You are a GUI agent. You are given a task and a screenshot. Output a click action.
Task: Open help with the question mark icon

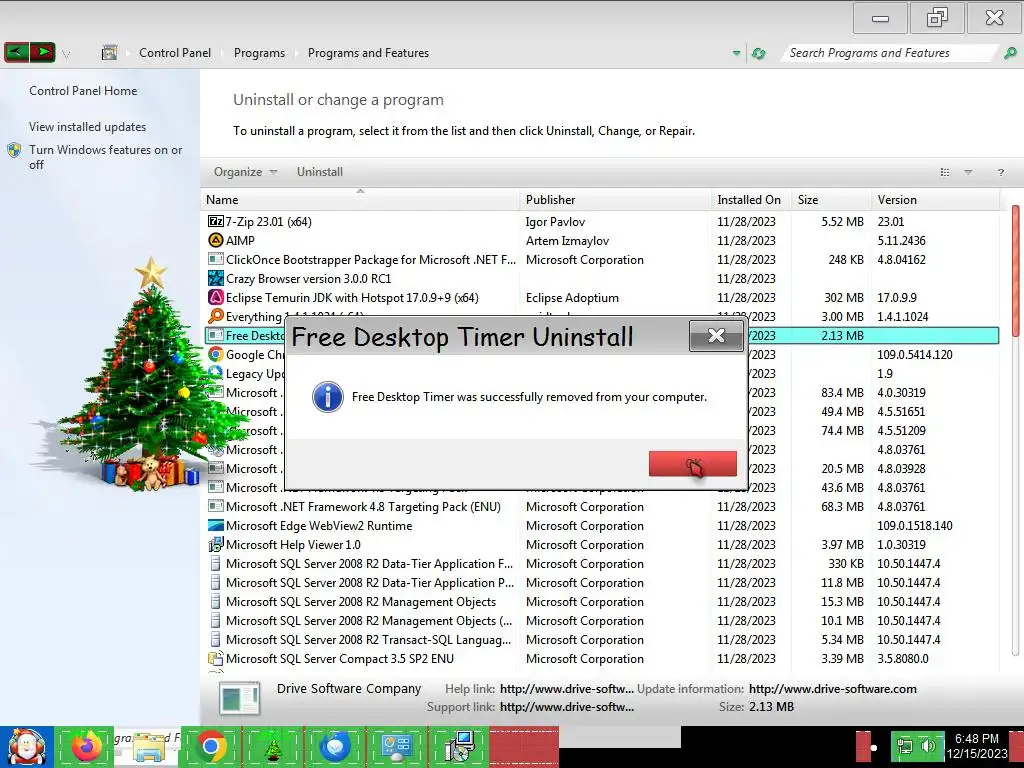[1000, 172]
